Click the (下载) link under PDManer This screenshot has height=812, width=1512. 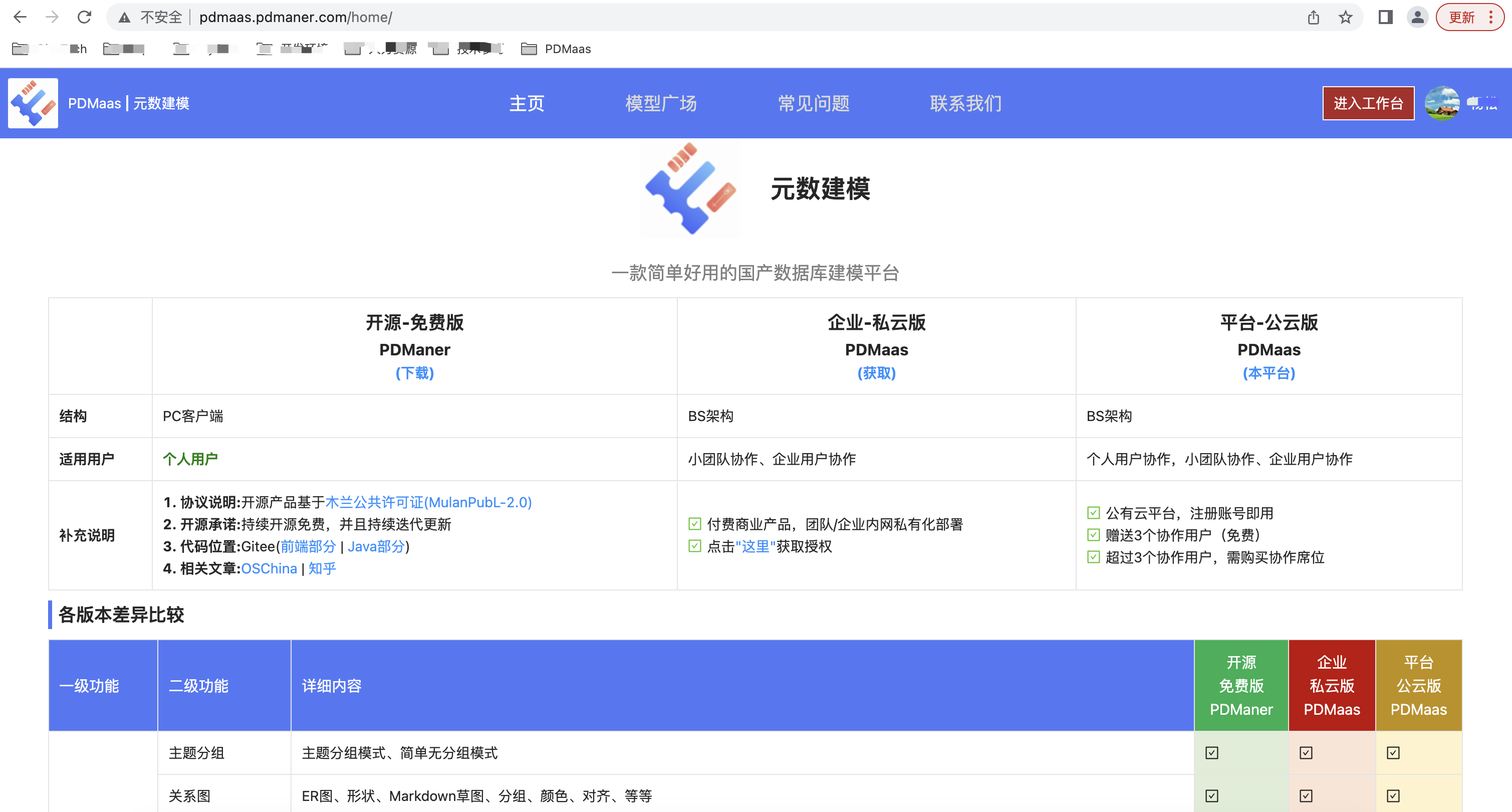click(x=414, y=373)
